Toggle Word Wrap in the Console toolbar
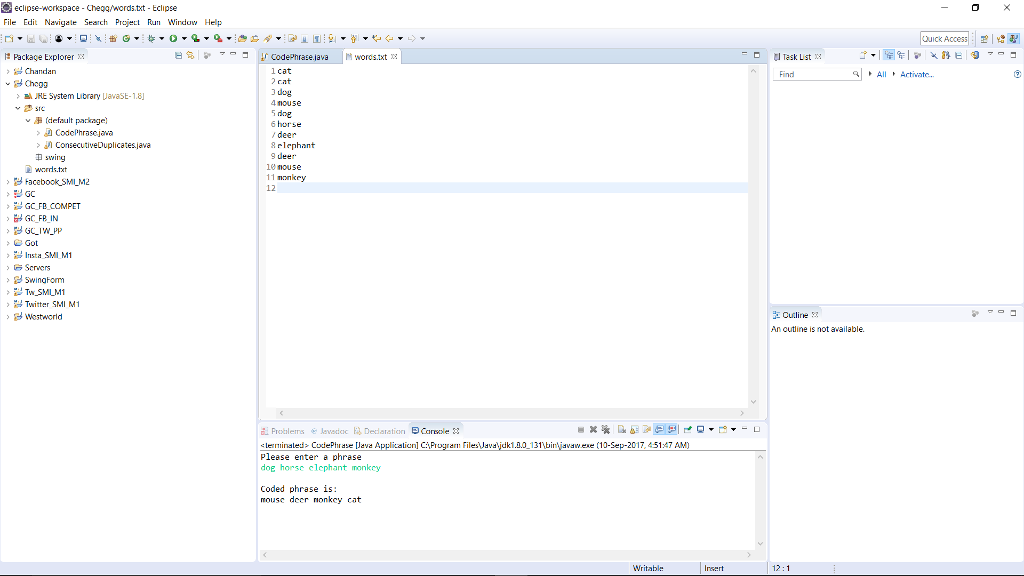 [647, 430]
